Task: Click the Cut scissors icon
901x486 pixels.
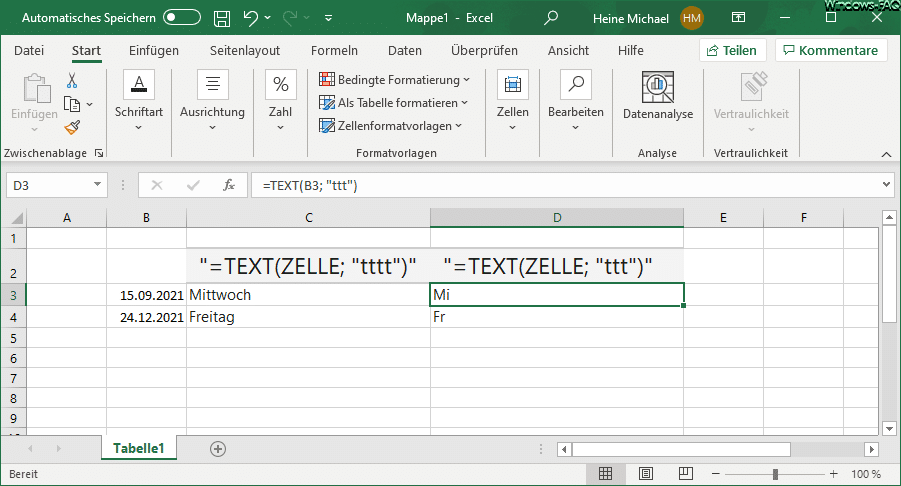Action: [x=72, y=80]
